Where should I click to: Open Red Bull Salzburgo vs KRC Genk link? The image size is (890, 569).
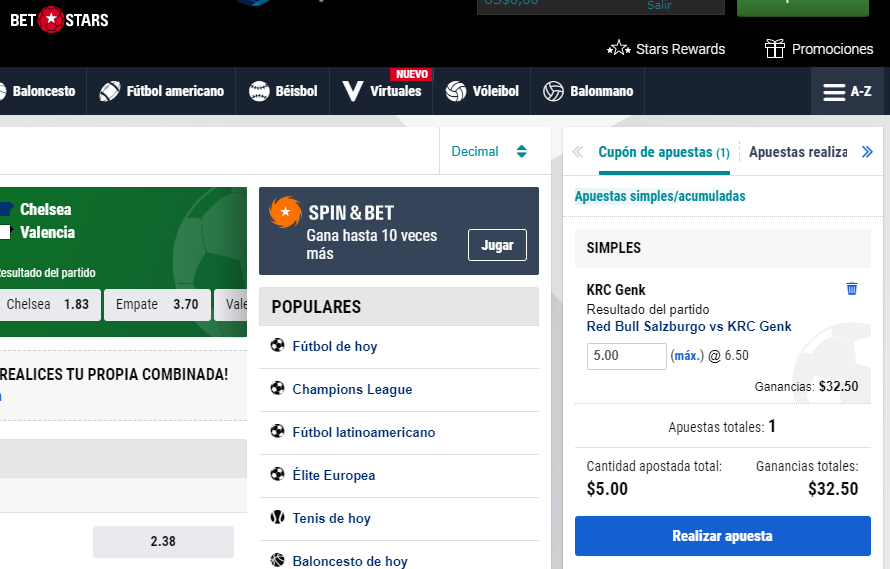(x=689, y=327)
